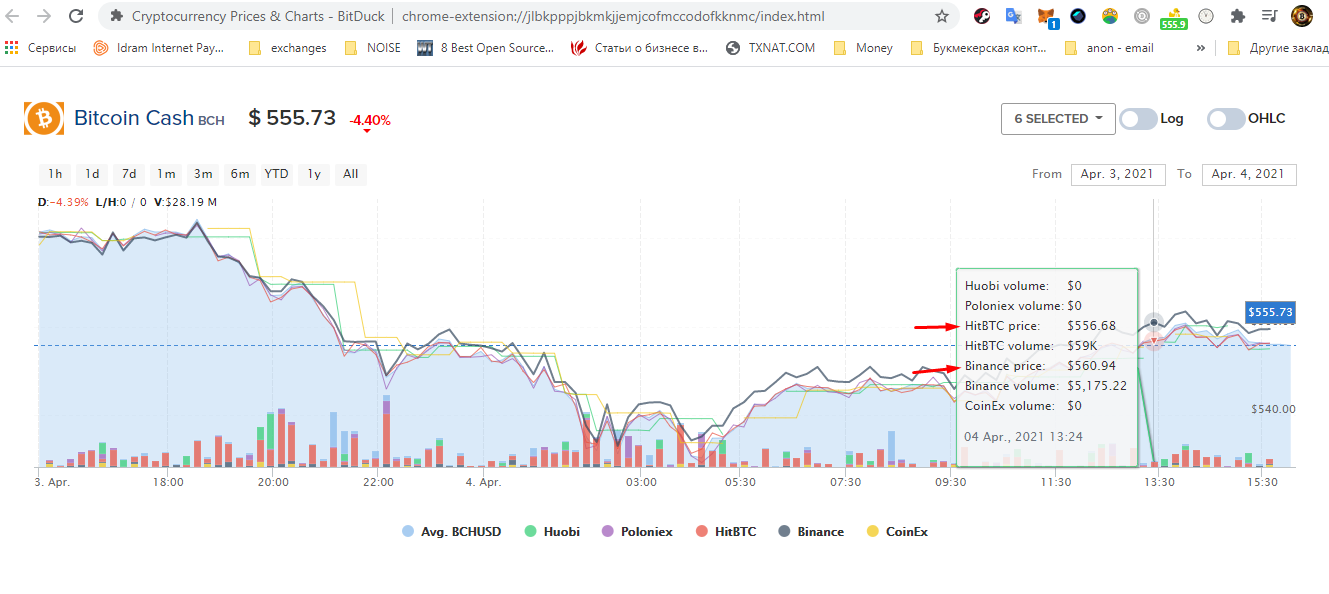Reload the page with the refresh icon
The image size is (1329, 594).
click(76, 16)
